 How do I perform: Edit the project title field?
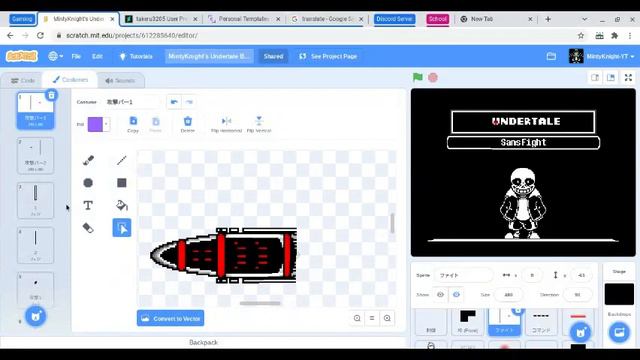coord(209,56)
